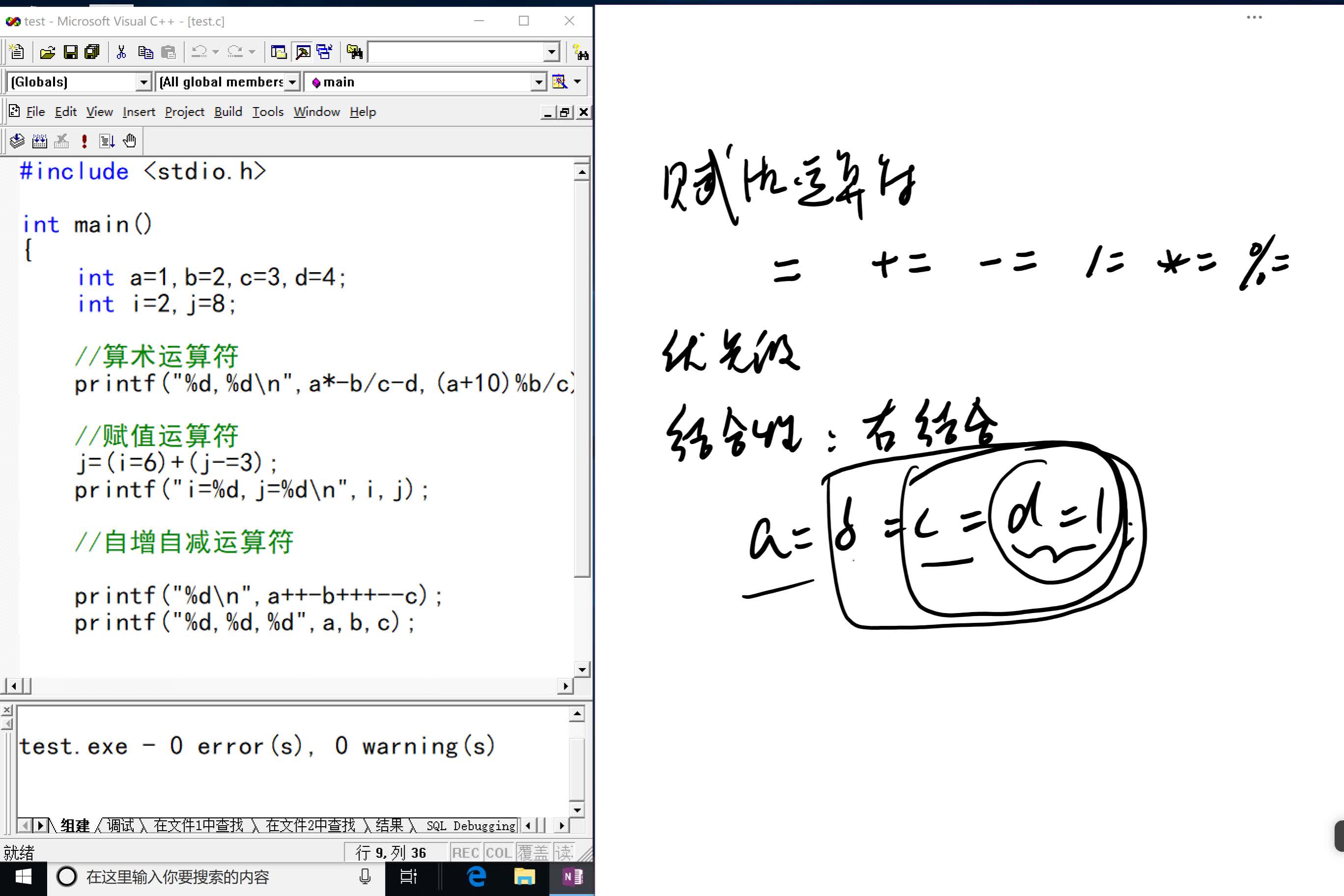Screen dimensions: 1344x896
Task: Switch to the 调试 output tab
Action: (120, 825)
